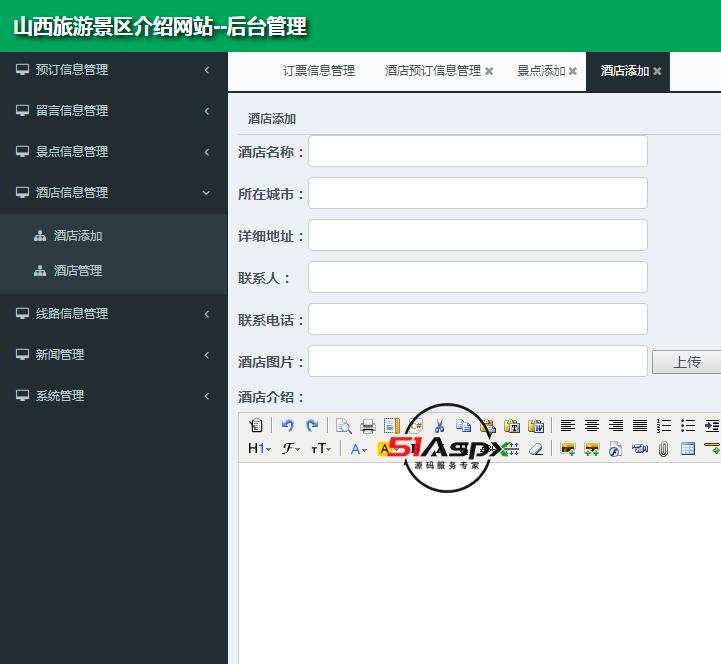
Task: Expand 留言信息管理 menu chevron
Action: tap(207, 111)
